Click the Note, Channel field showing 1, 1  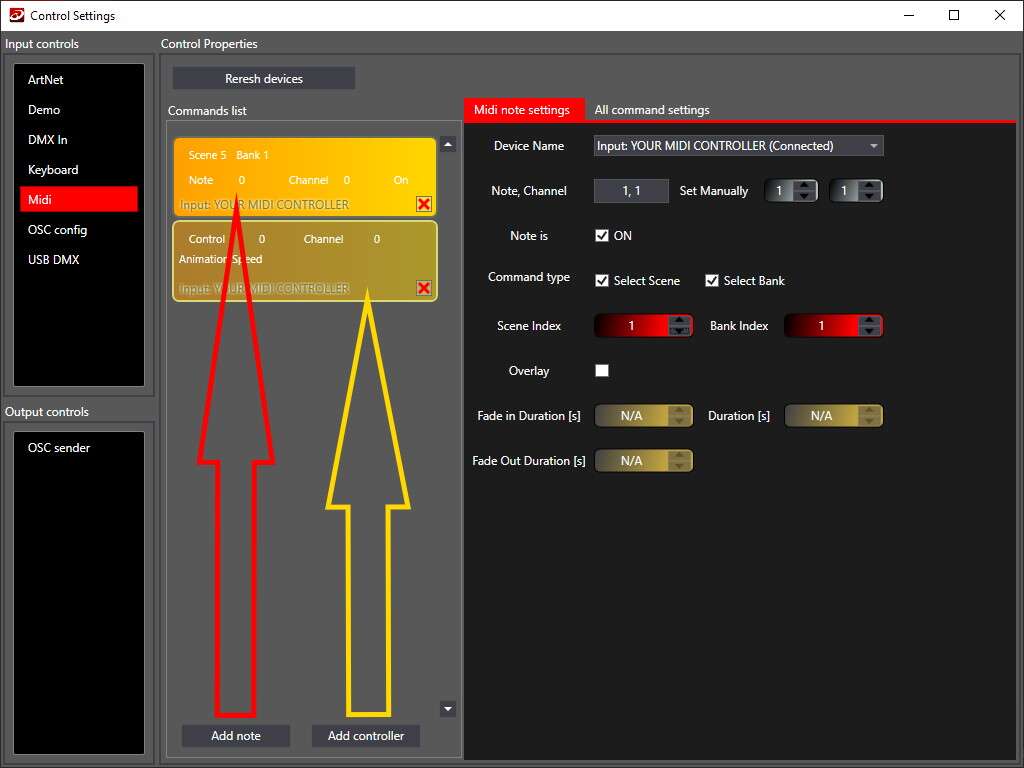pyautogui.click(x=630, y=190)
